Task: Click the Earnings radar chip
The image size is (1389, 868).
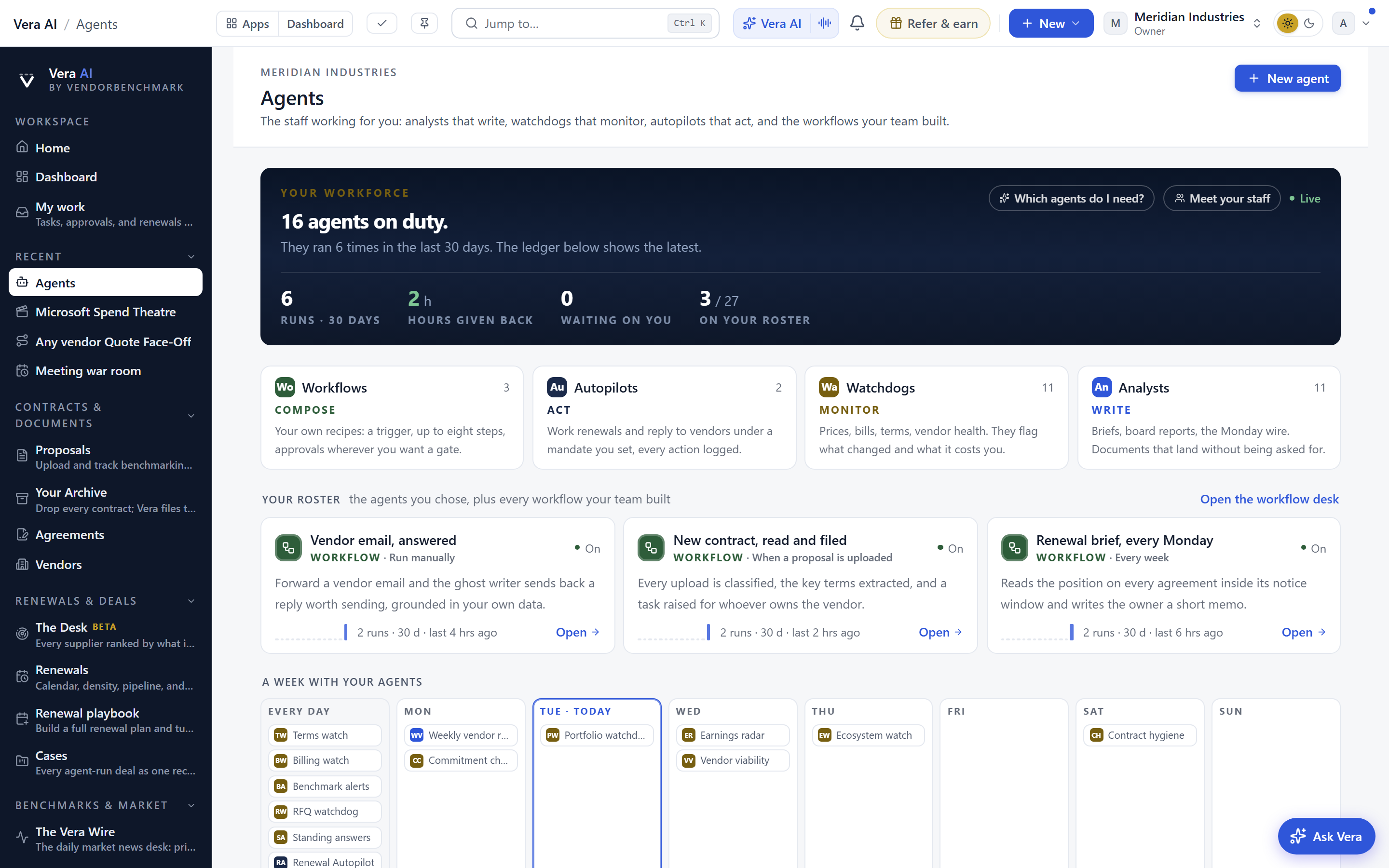Action: pos(733,735)
